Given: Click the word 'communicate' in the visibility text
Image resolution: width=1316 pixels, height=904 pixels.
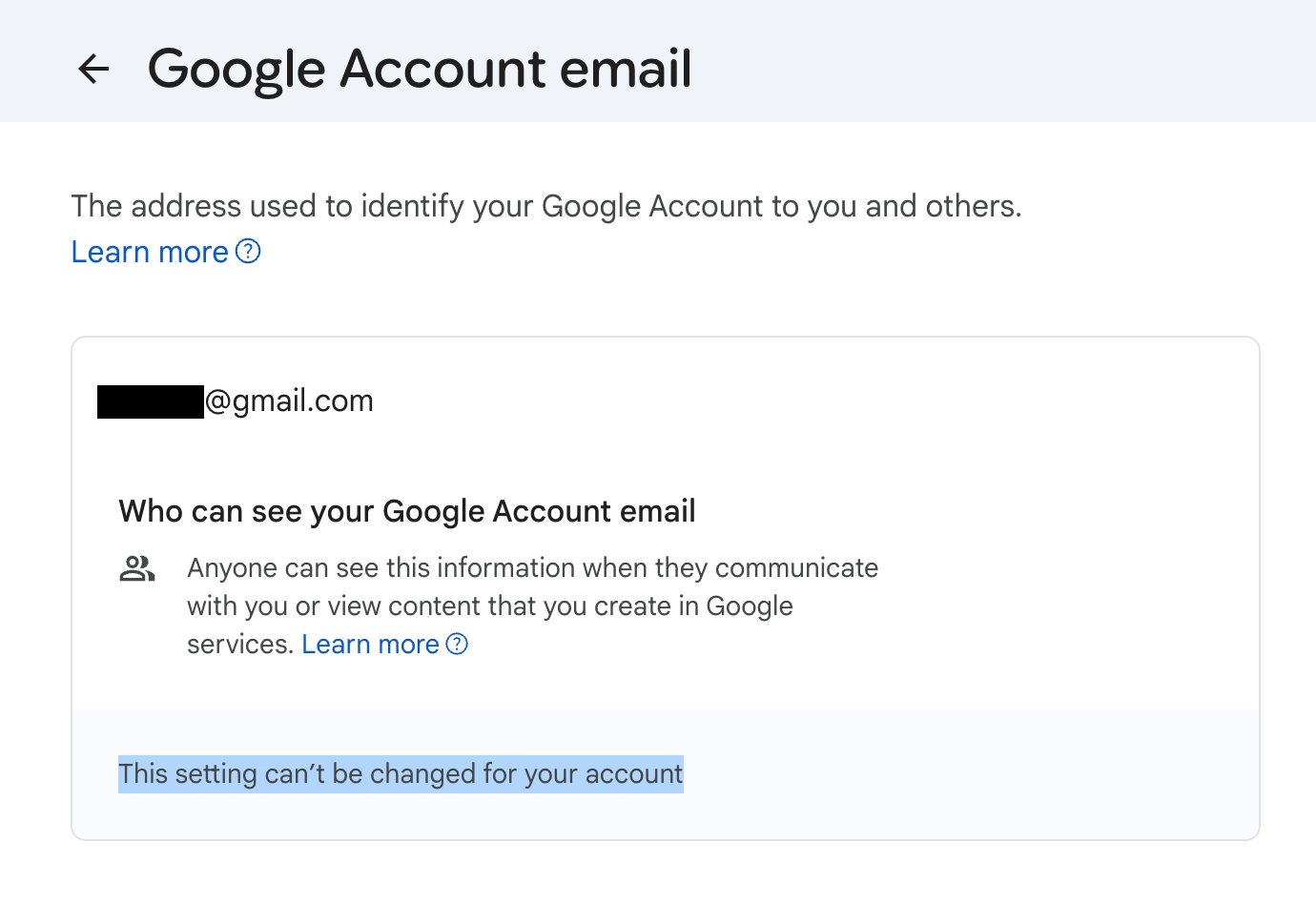Looking at the screenshot, I should pyautogui.click(x=796, y=568).
